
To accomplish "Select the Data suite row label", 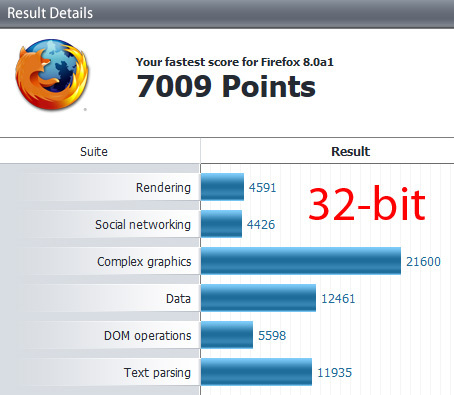I will (178, 299).
